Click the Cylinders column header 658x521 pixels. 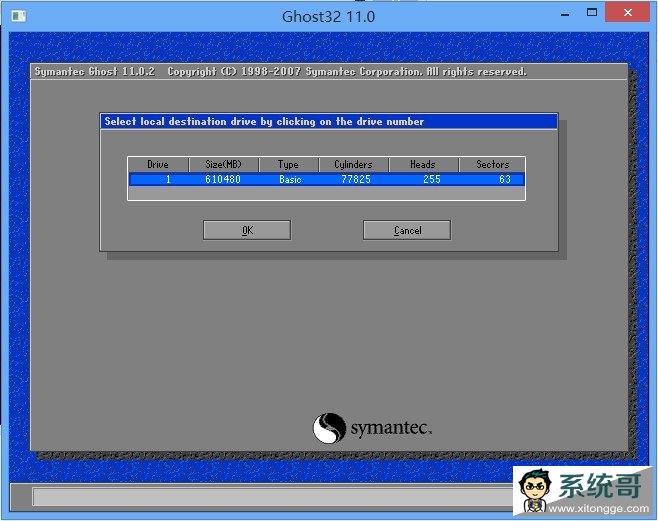354,164
